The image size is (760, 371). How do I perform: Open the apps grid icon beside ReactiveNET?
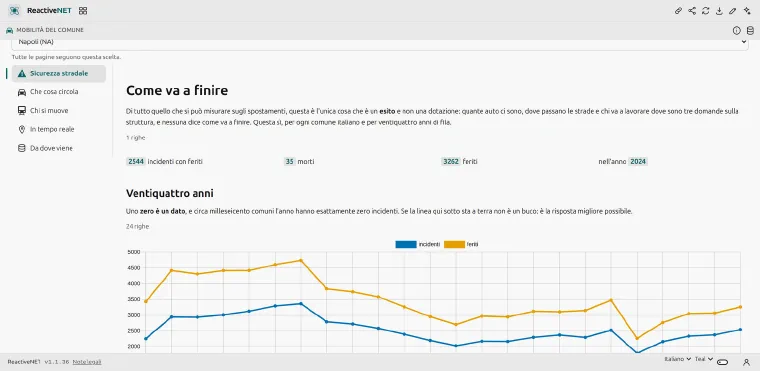pyautogui.click(x=83, y=11)
